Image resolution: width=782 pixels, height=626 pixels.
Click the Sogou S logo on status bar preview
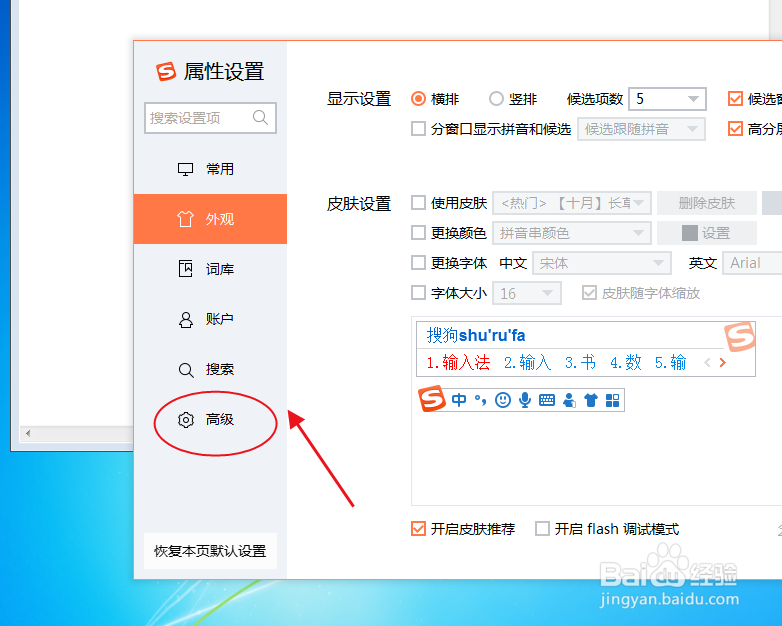pos(431,399)
